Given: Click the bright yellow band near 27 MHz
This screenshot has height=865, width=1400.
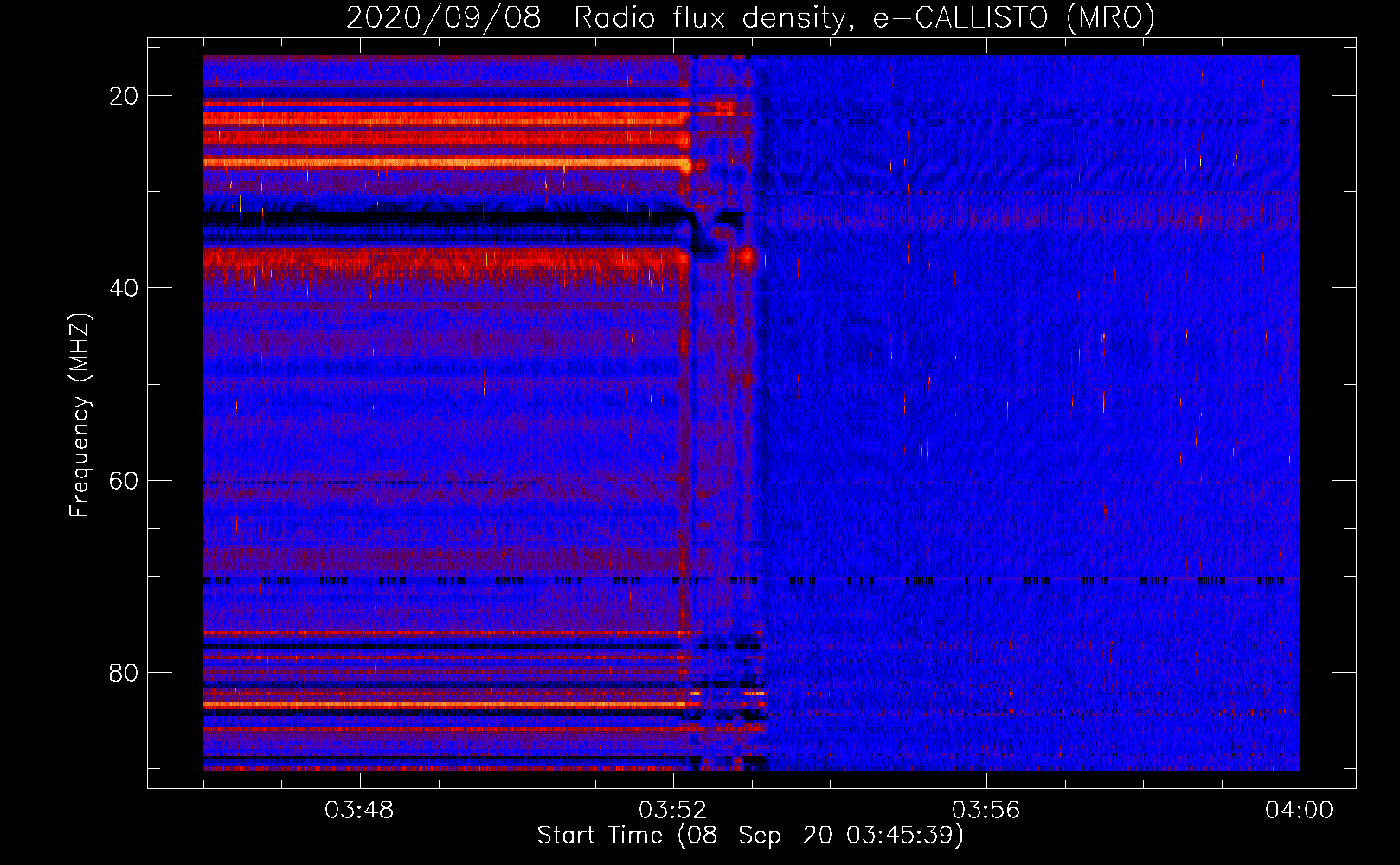Looking at the screenshot, I should click(x=447, y=162).
